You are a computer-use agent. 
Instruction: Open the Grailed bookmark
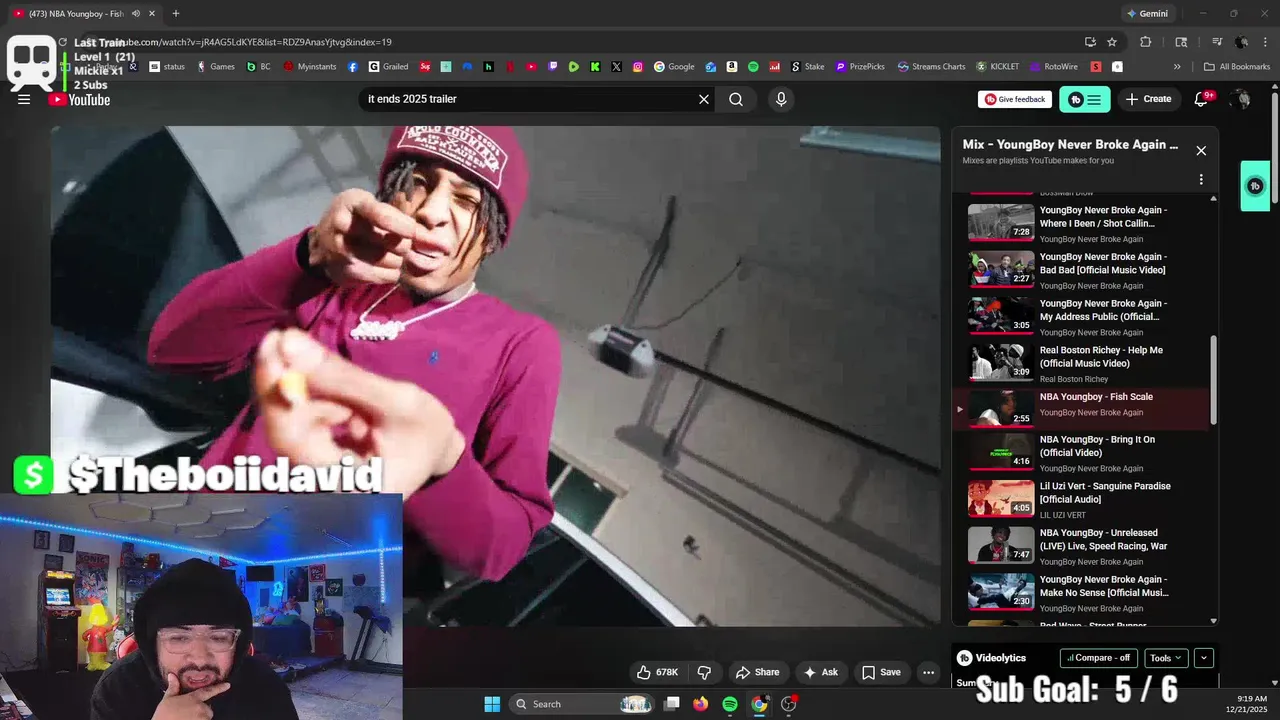[388, 67]
